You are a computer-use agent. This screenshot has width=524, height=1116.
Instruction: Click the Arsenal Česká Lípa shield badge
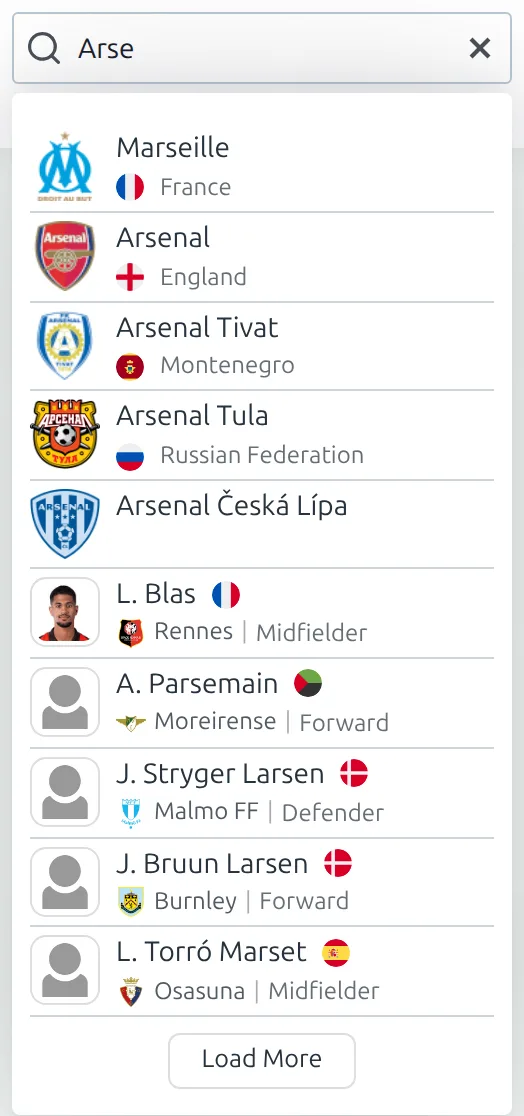(65, 523)
